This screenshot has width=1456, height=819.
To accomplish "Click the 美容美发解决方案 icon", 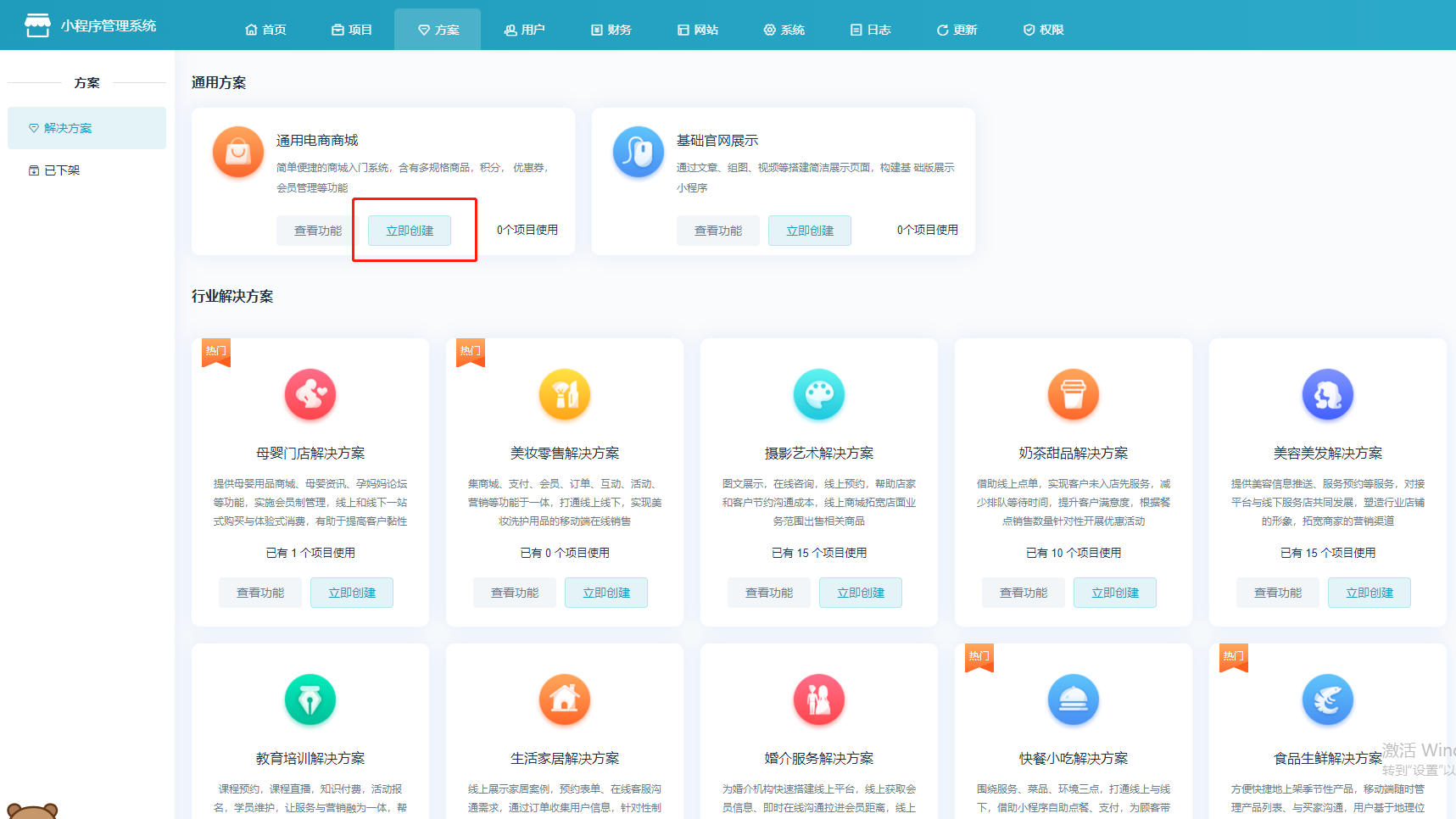I will coord(1328,394).
